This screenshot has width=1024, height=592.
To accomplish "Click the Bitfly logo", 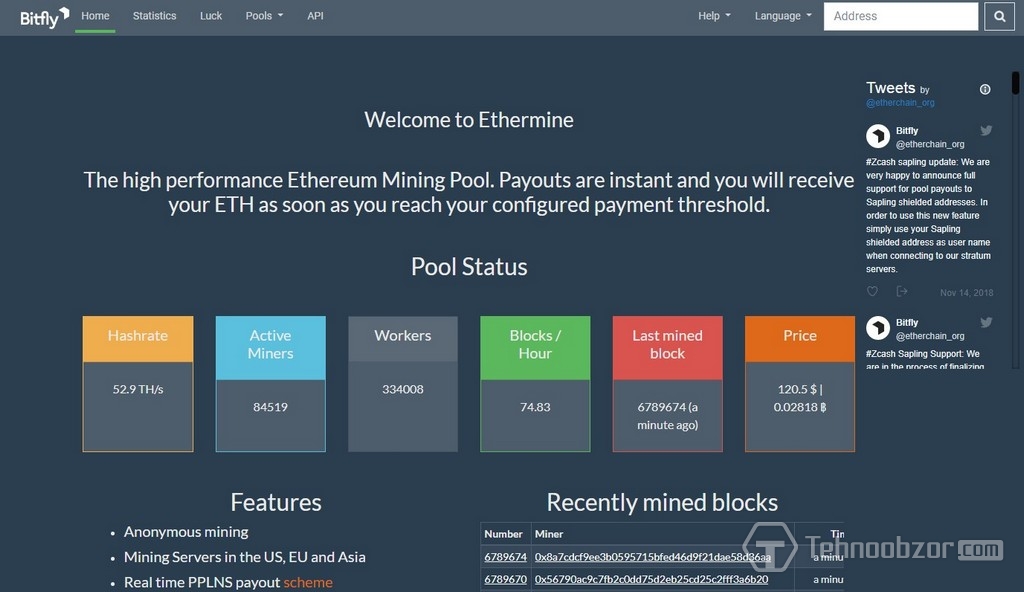I will pos(44,17).
